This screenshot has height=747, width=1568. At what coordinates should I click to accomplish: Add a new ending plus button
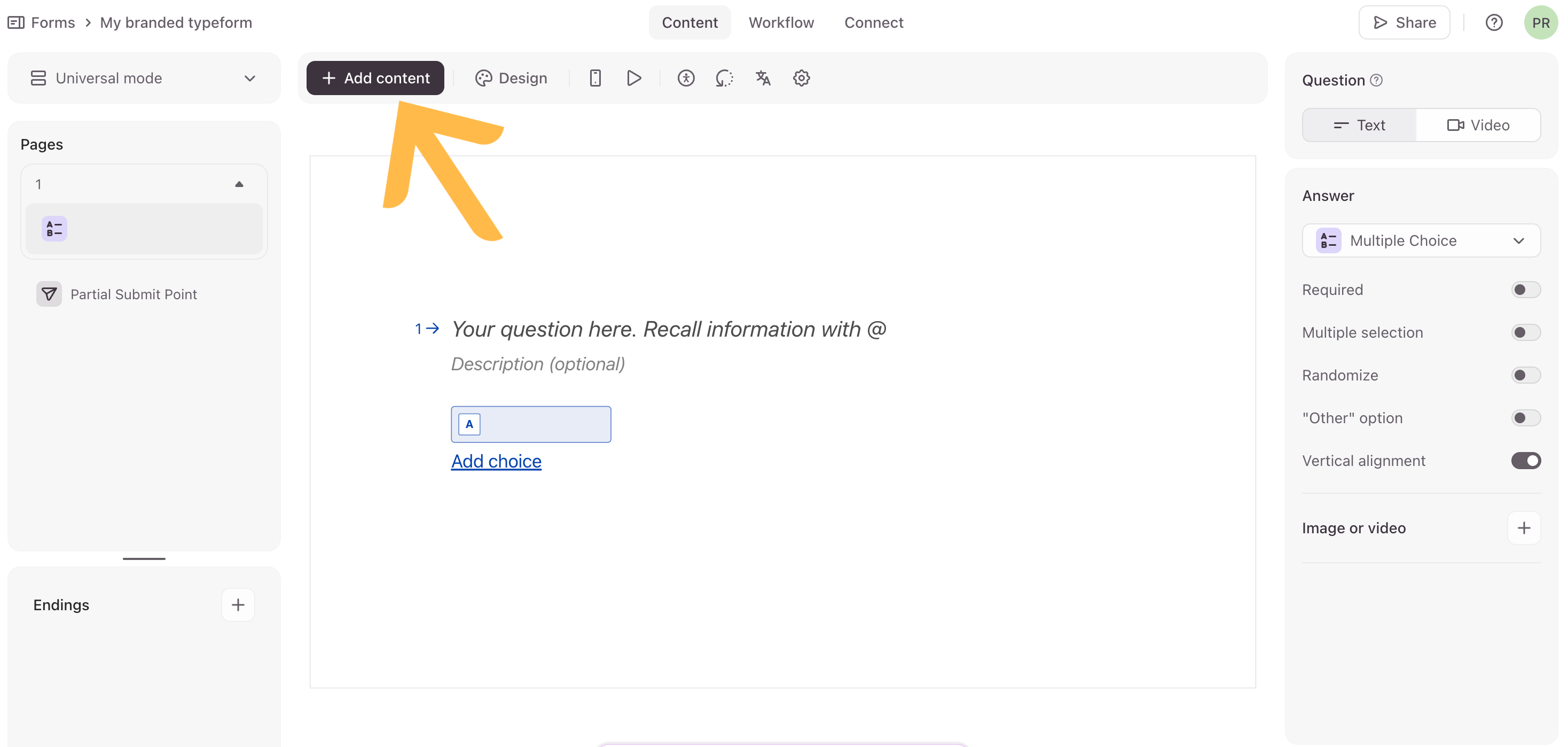tap(238, 604)
